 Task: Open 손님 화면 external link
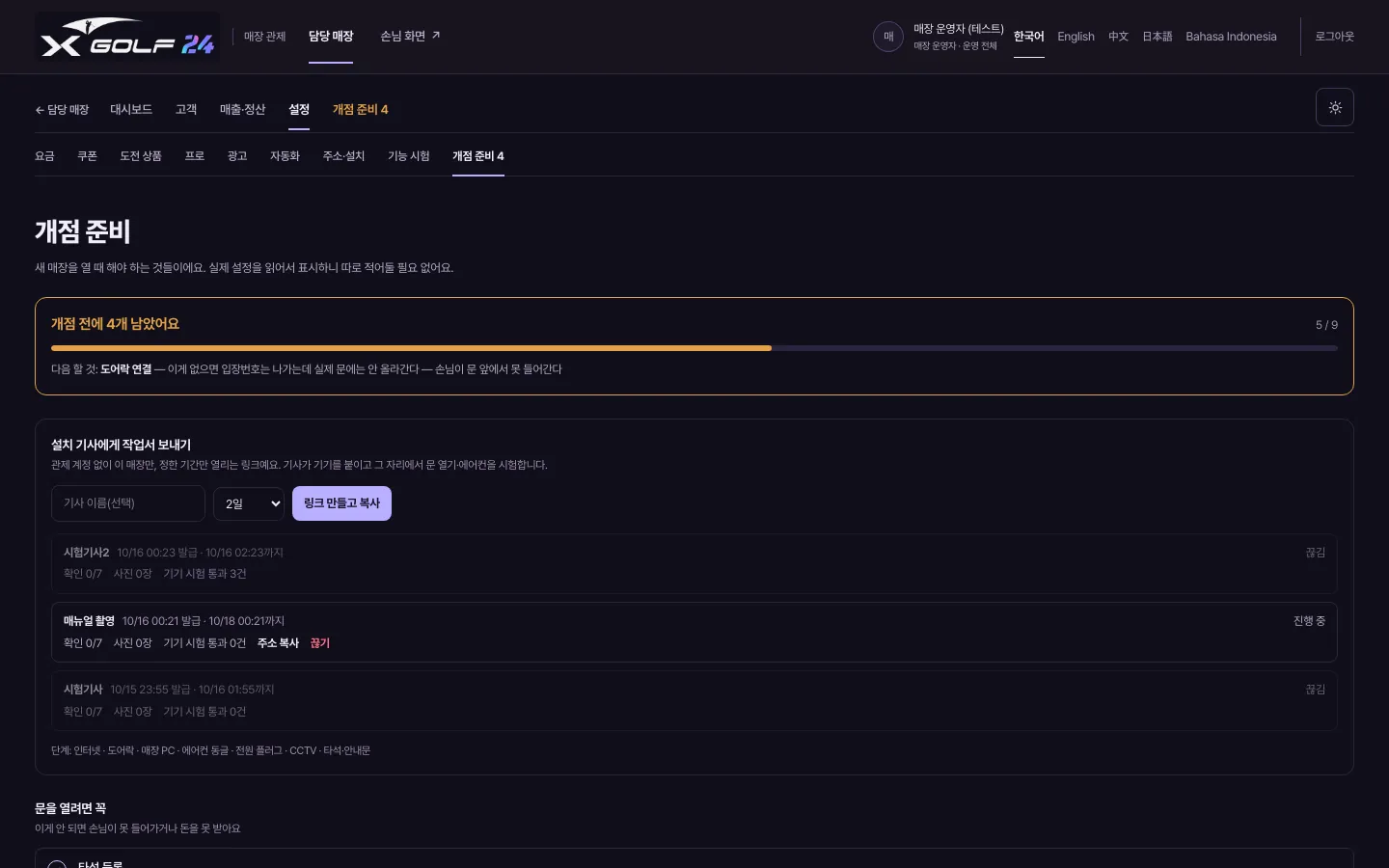(410, 37)
